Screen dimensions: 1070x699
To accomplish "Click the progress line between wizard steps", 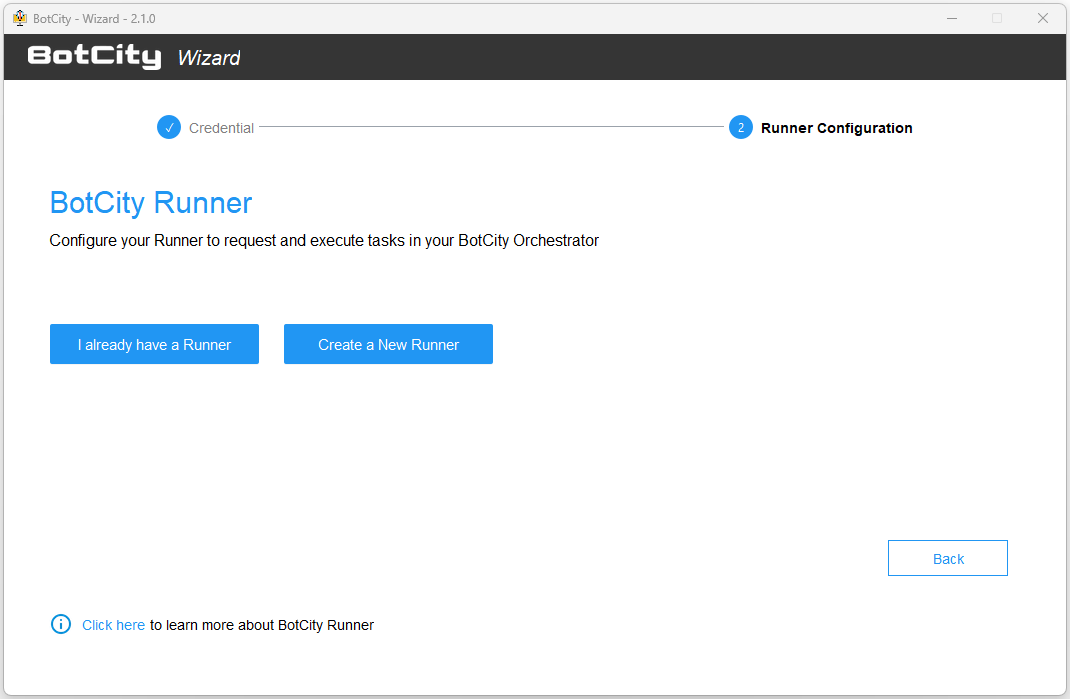I will click(491, 126).
